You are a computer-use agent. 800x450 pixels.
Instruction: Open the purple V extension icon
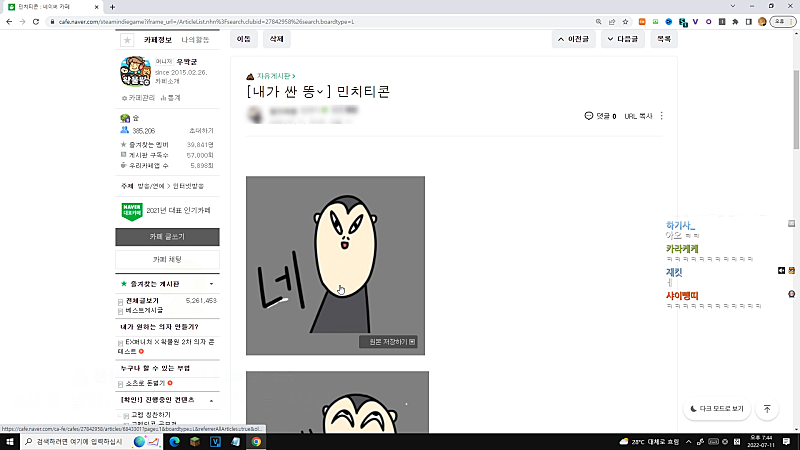pos(695,22)
